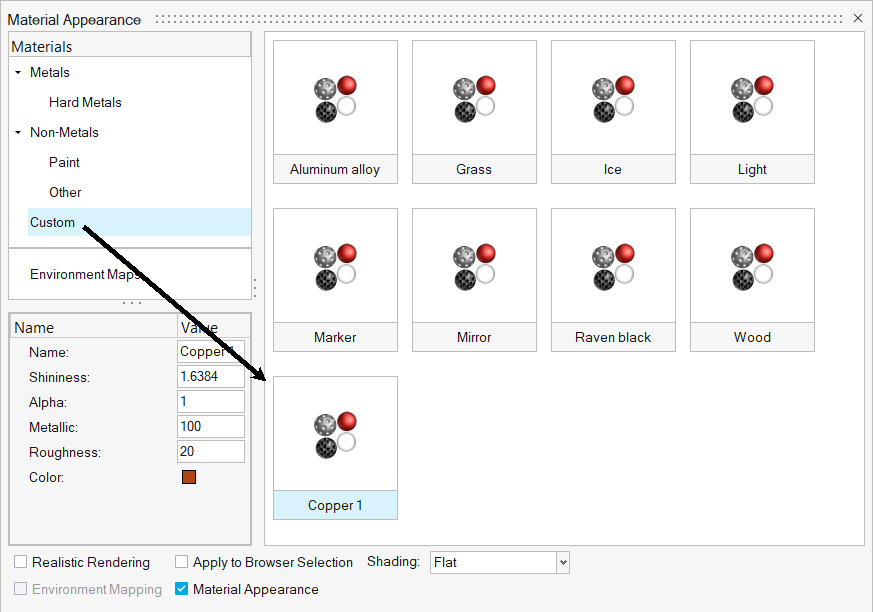Collapse the Metals tree node
This screenshot has width=873, height=612.
tap(18, 73)
